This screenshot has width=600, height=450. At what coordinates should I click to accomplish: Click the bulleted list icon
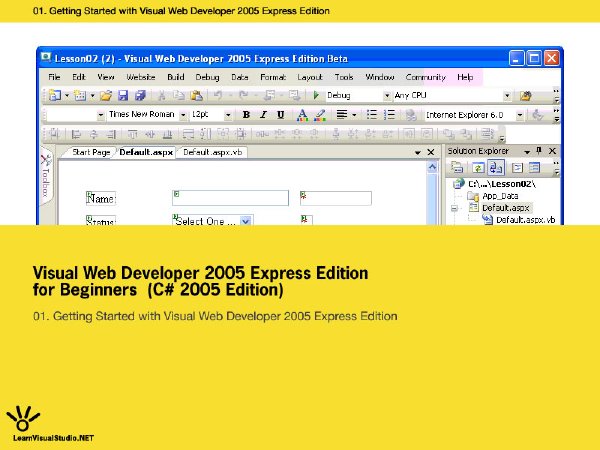point(372,114)
